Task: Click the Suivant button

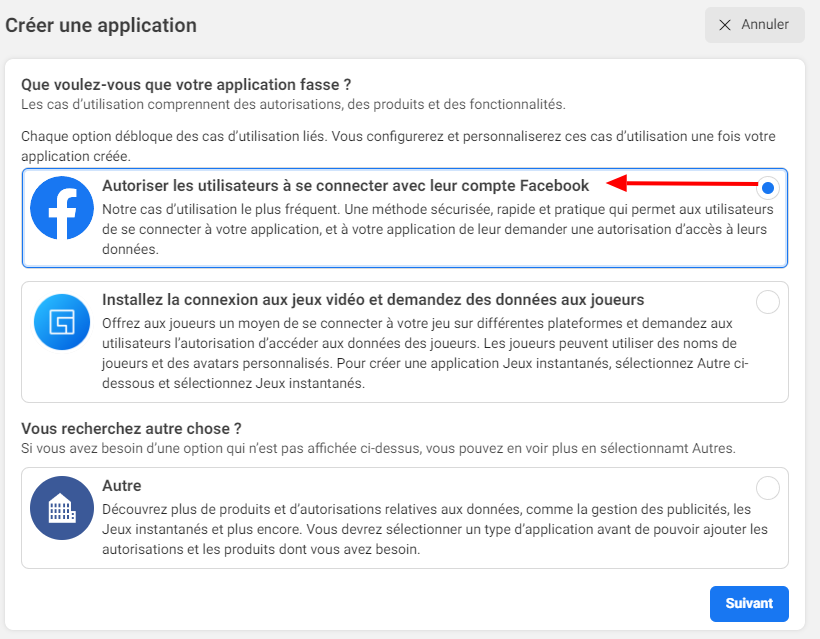Action: click(x=748, y=603)
